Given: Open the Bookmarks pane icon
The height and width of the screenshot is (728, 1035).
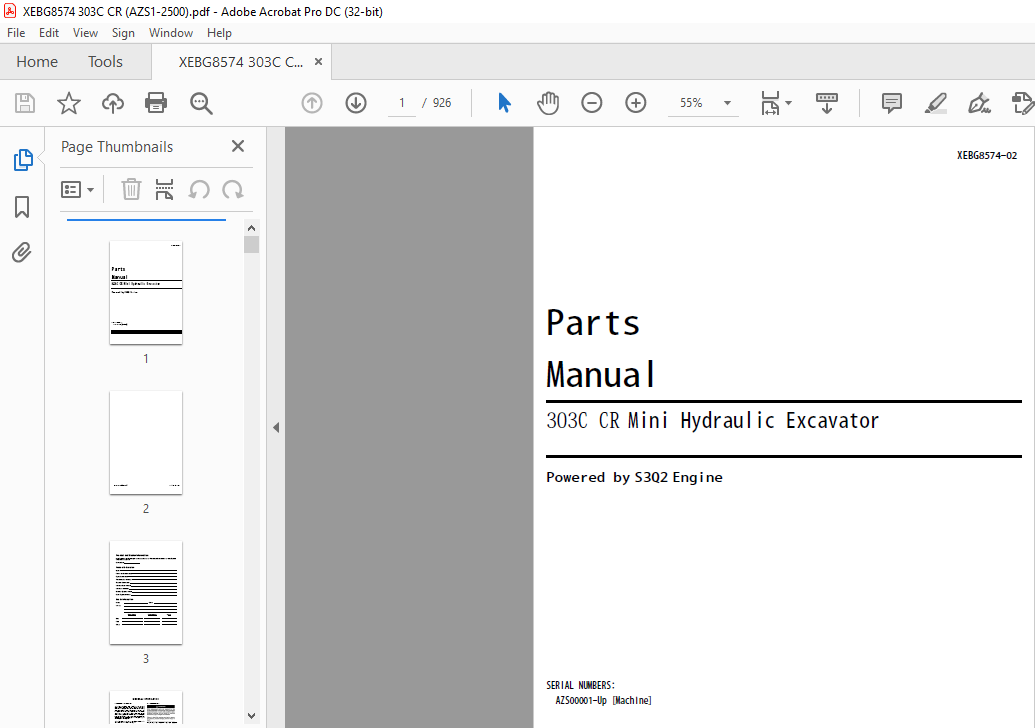Looking at the screenshot, I should click(22, 207).
